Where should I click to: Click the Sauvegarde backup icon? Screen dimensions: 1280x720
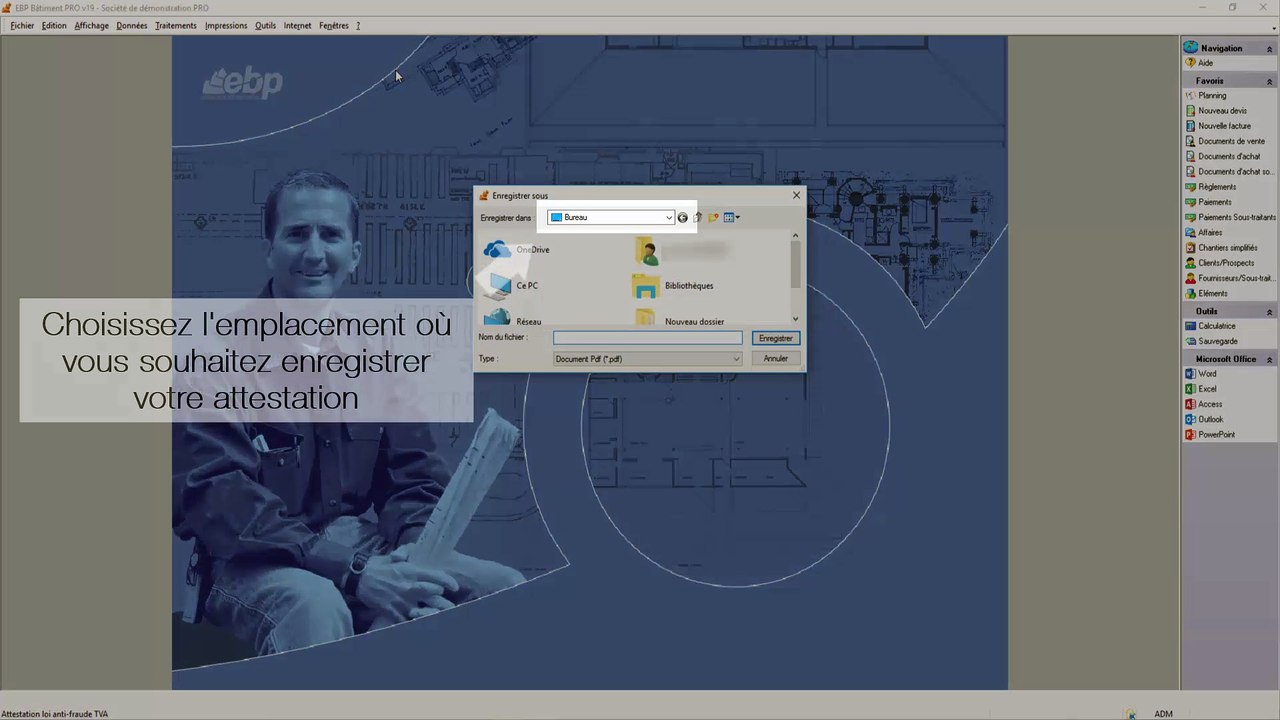point(1190,341)
